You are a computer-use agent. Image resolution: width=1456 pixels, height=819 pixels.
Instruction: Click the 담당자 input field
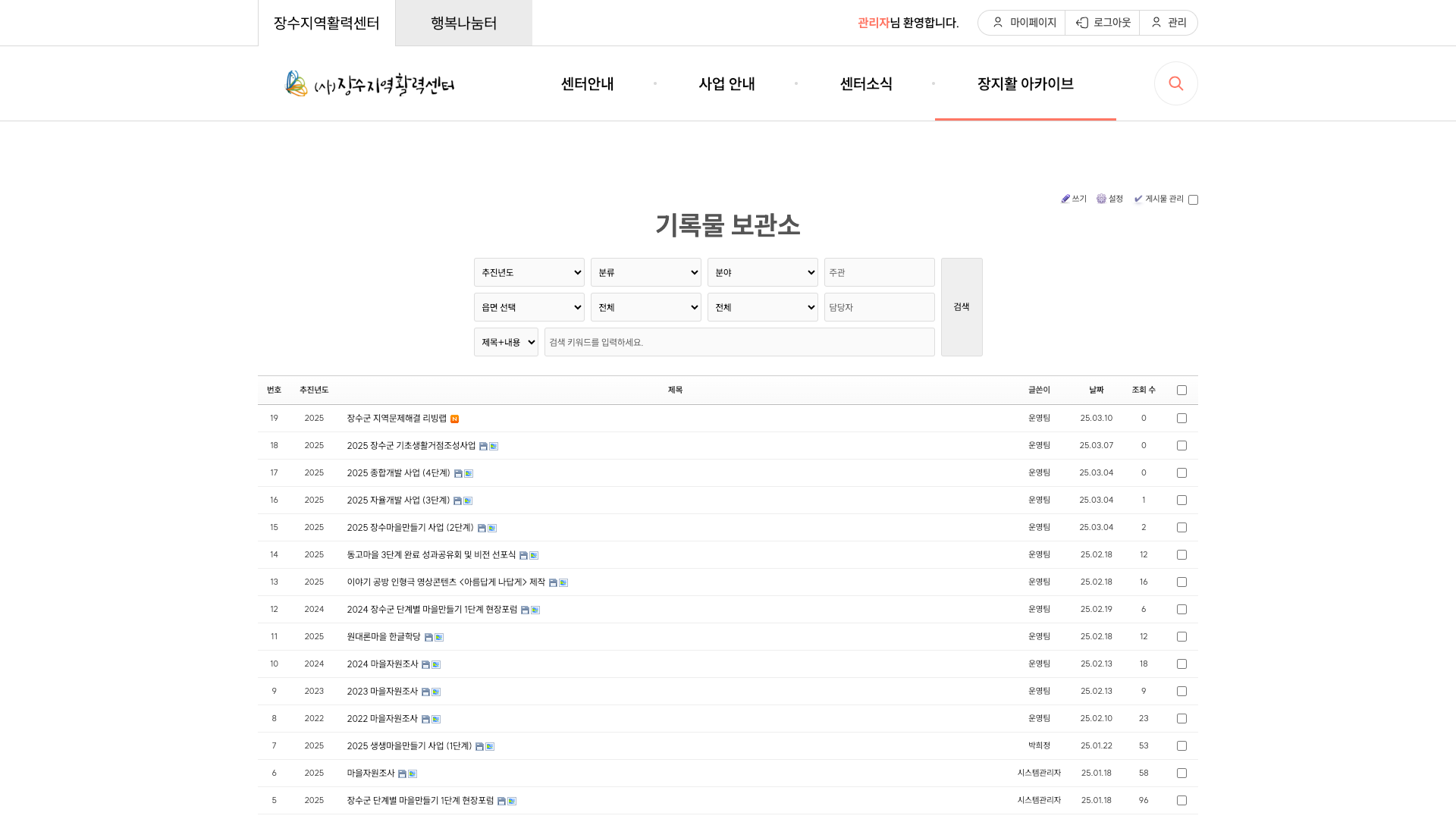(x=880, y=307)
